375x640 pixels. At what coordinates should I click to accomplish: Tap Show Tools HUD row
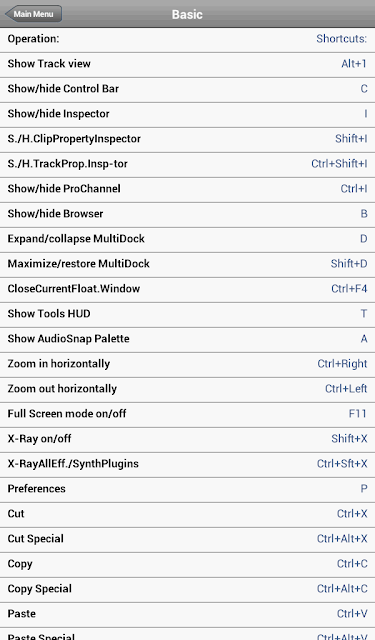187,314
